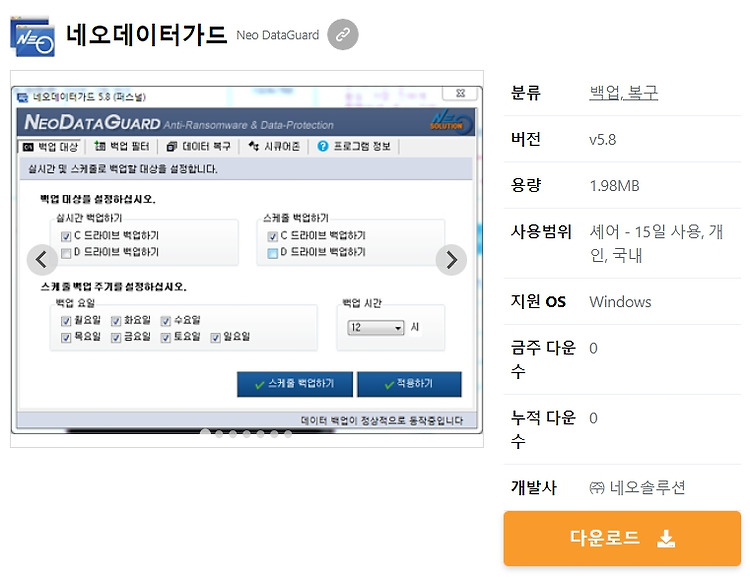Click the window title bar app icon

pyautogui.click(x=22, y=97)
